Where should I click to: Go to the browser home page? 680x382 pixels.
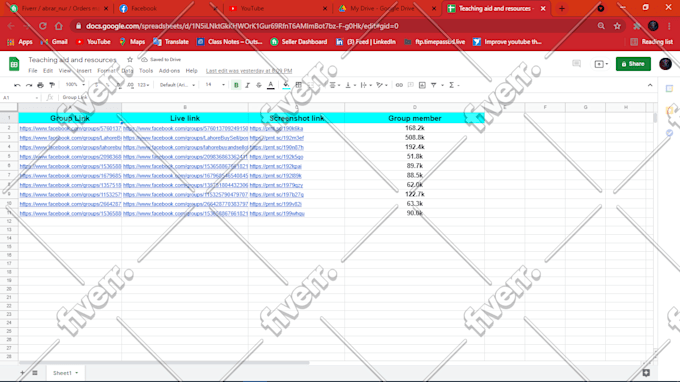[x=59, y=26]
